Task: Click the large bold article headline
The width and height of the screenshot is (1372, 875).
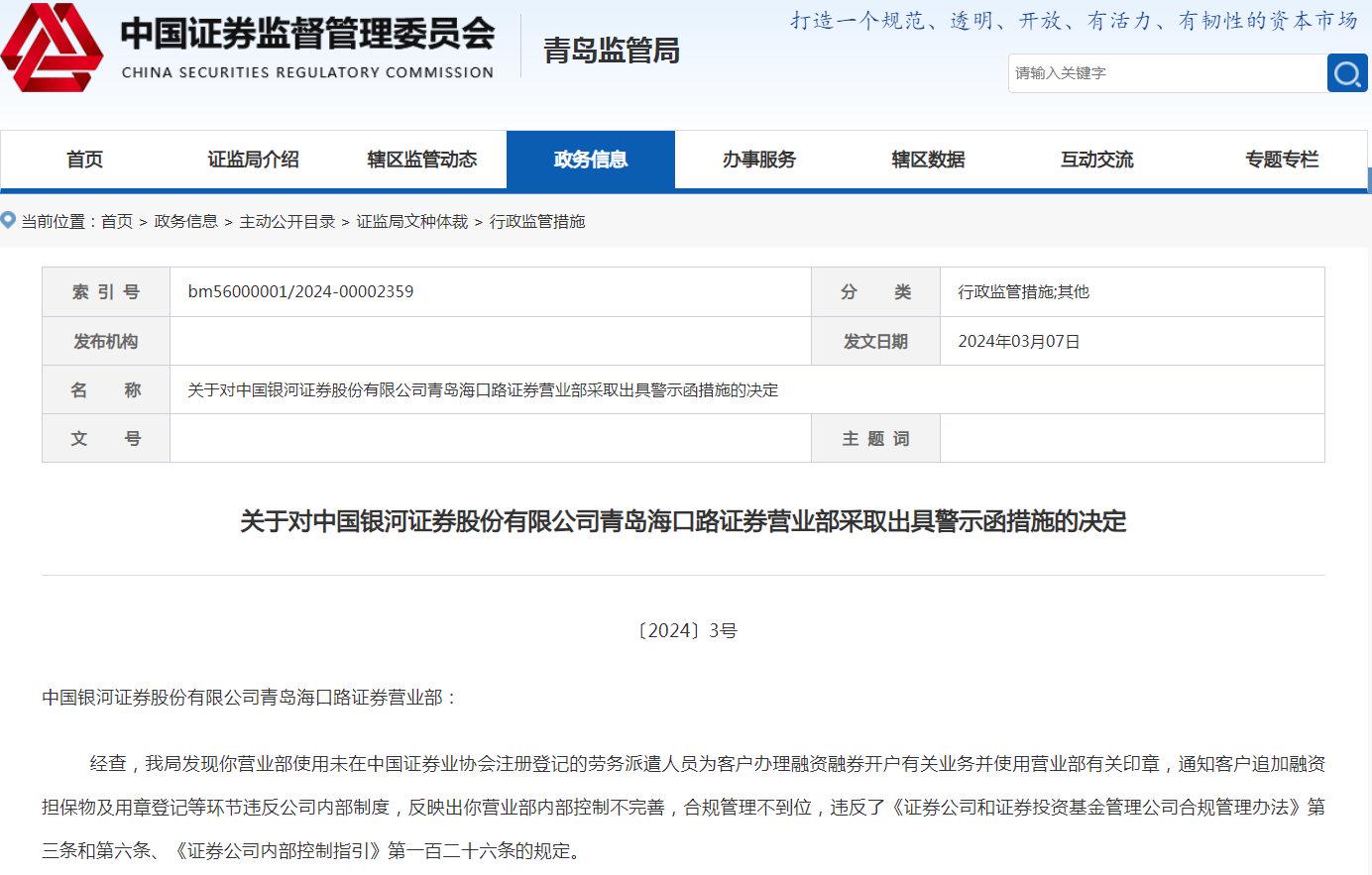Action: coord(683,521)
